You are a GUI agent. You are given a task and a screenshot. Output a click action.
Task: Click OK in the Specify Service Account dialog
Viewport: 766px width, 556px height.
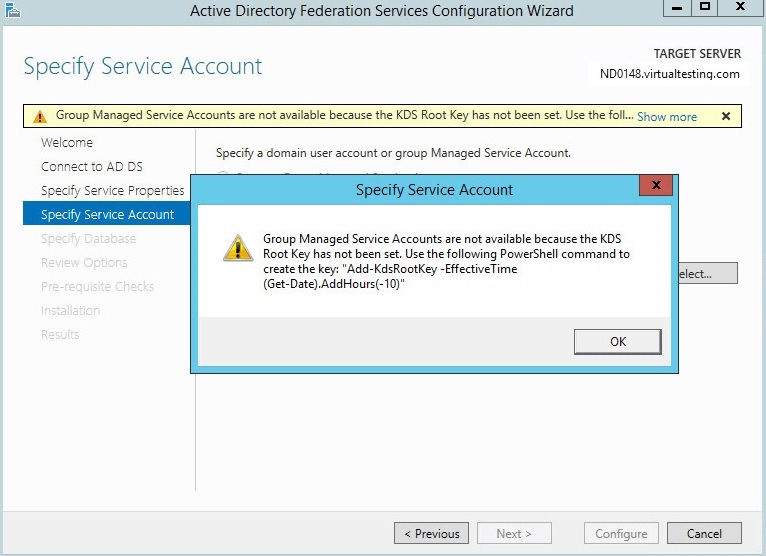point(617,342)
